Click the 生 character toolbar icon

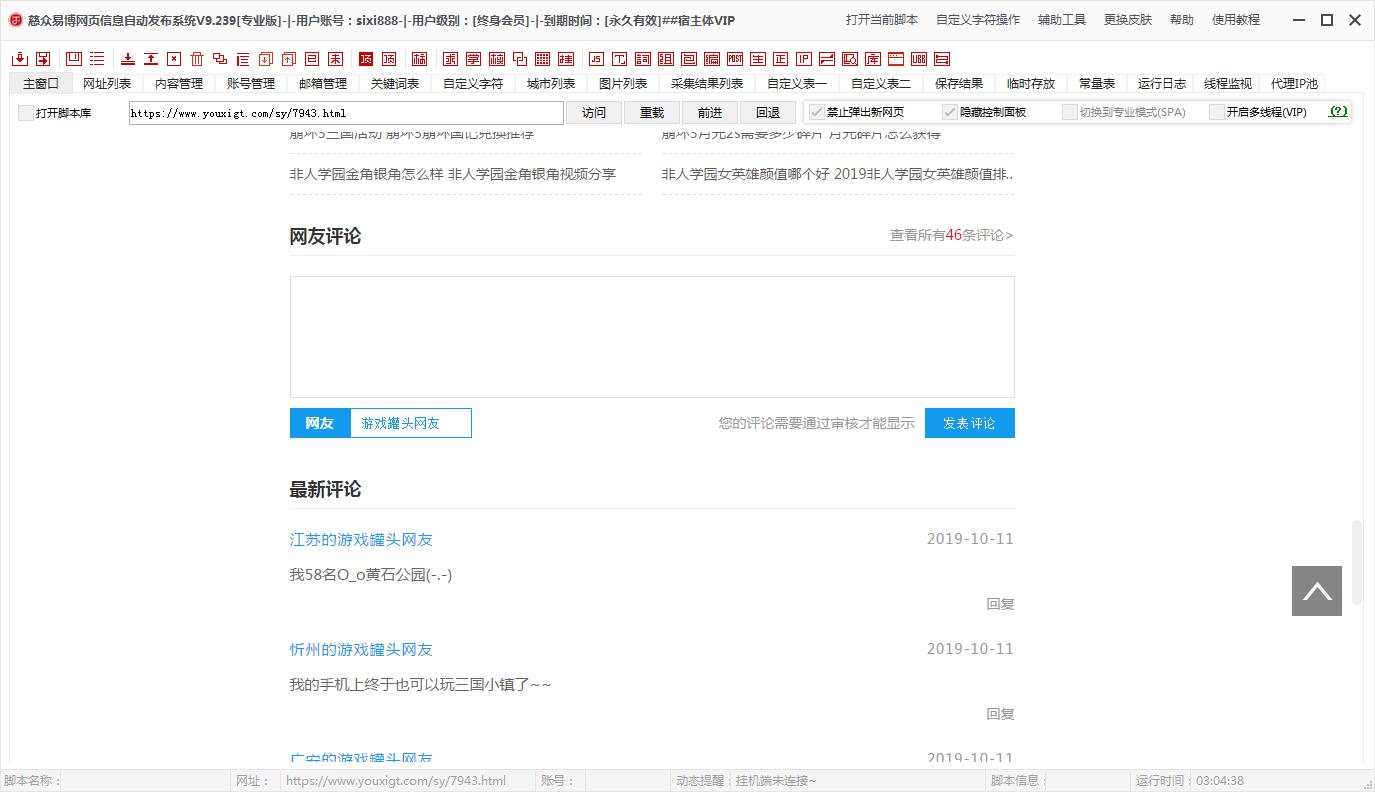(x=758, y=59)
